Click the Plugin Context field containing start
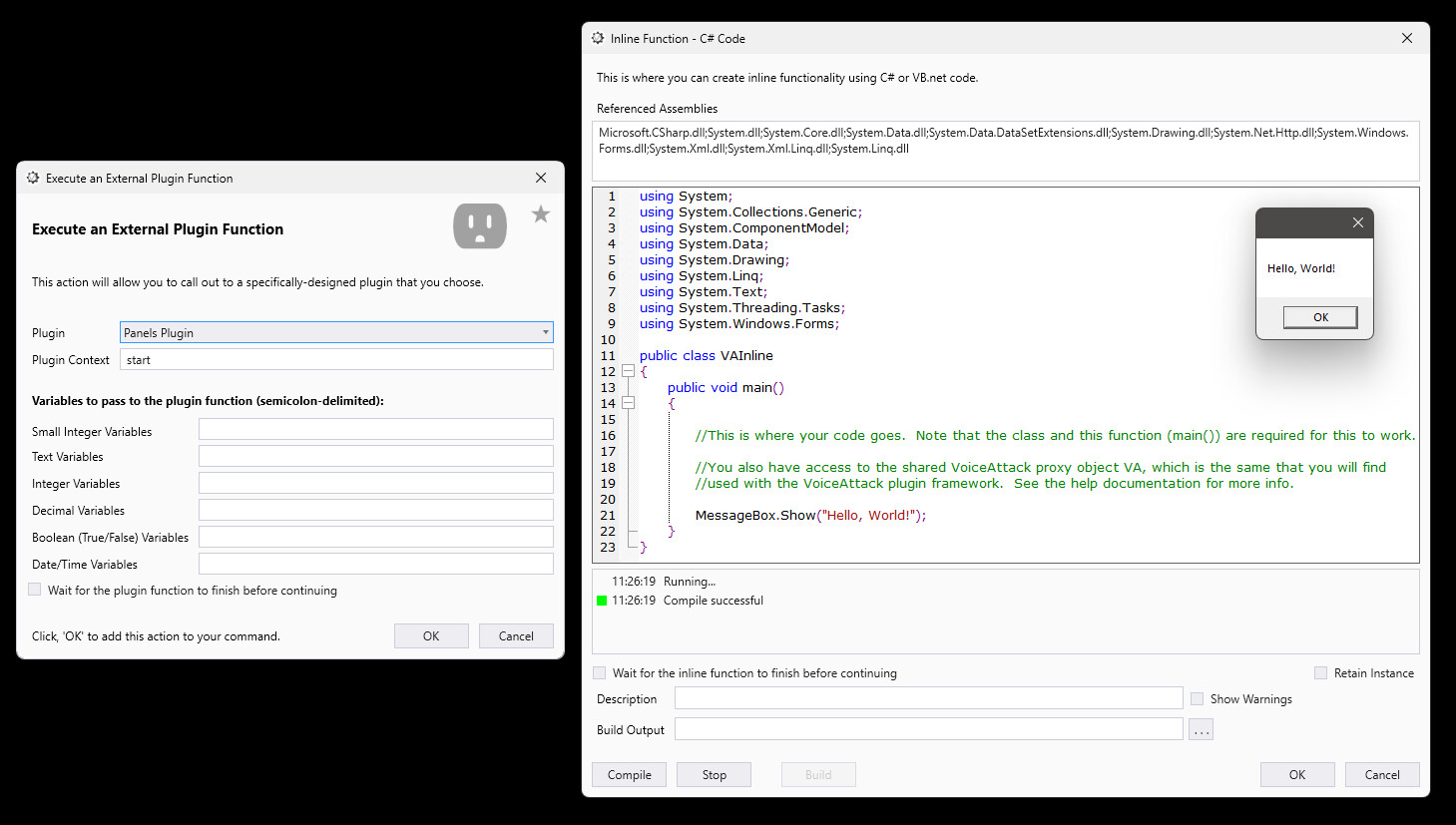This screenshot has width=1456, height=825. [x=335, y=359]
